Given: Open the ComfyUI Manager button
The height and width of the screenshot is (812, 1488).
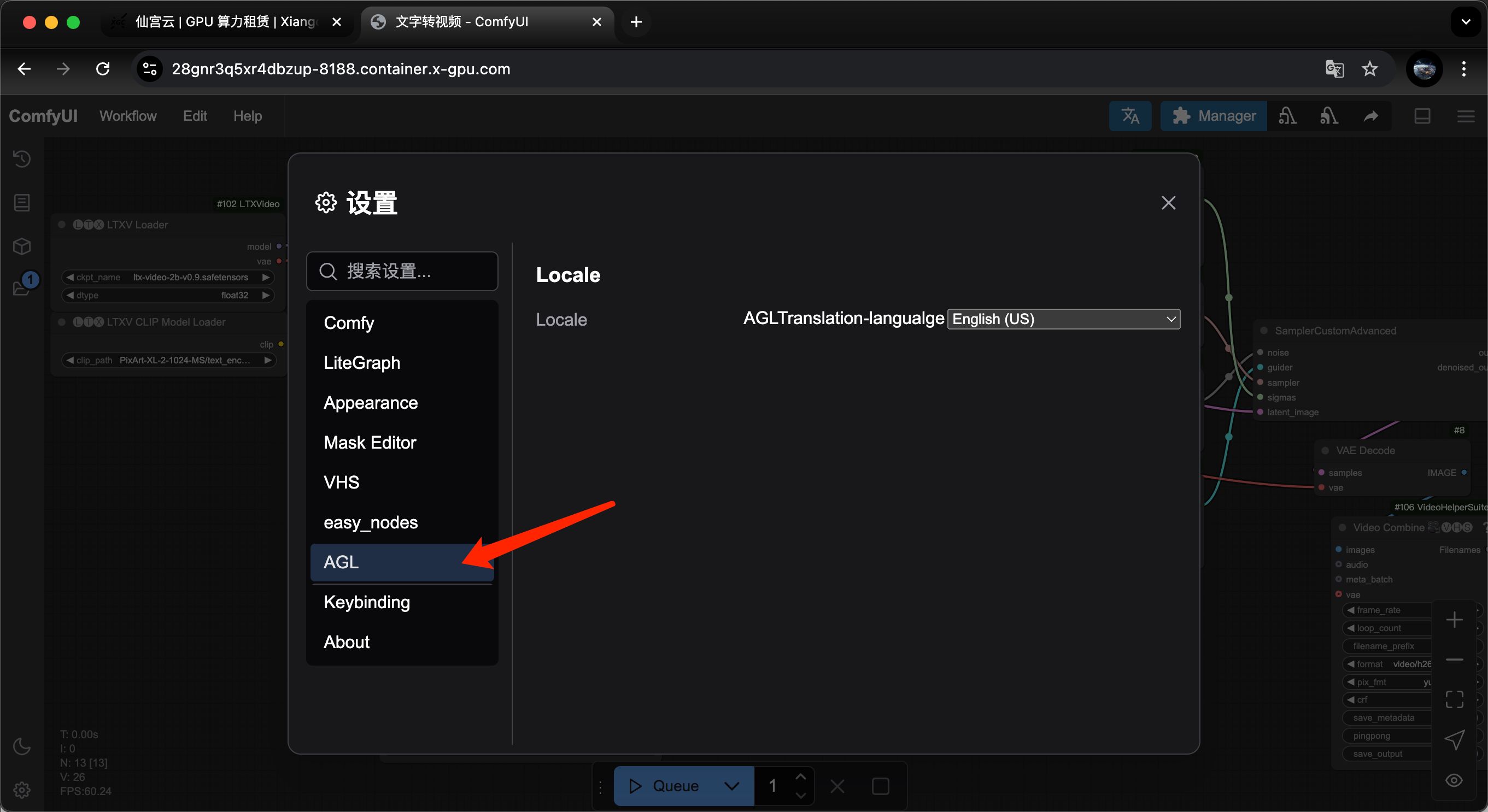Looking at the screenshot, I should 1213,116.
